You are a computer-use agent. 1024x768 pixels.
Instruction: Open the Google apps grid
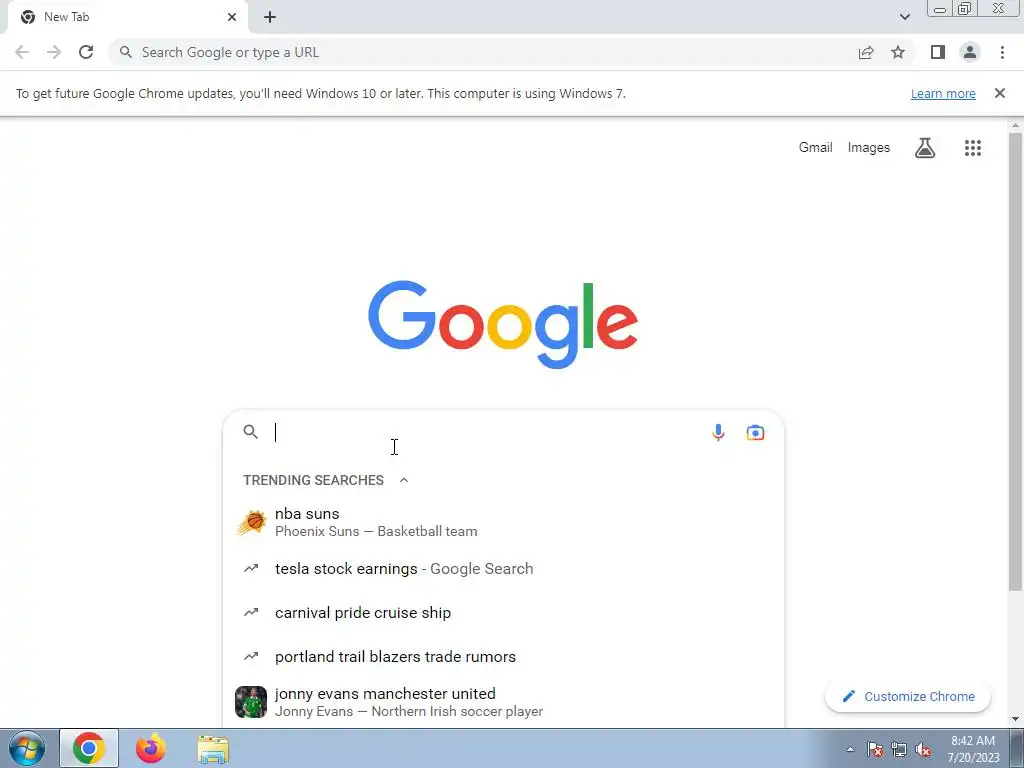pyautogui.click(x=973, y=148)
